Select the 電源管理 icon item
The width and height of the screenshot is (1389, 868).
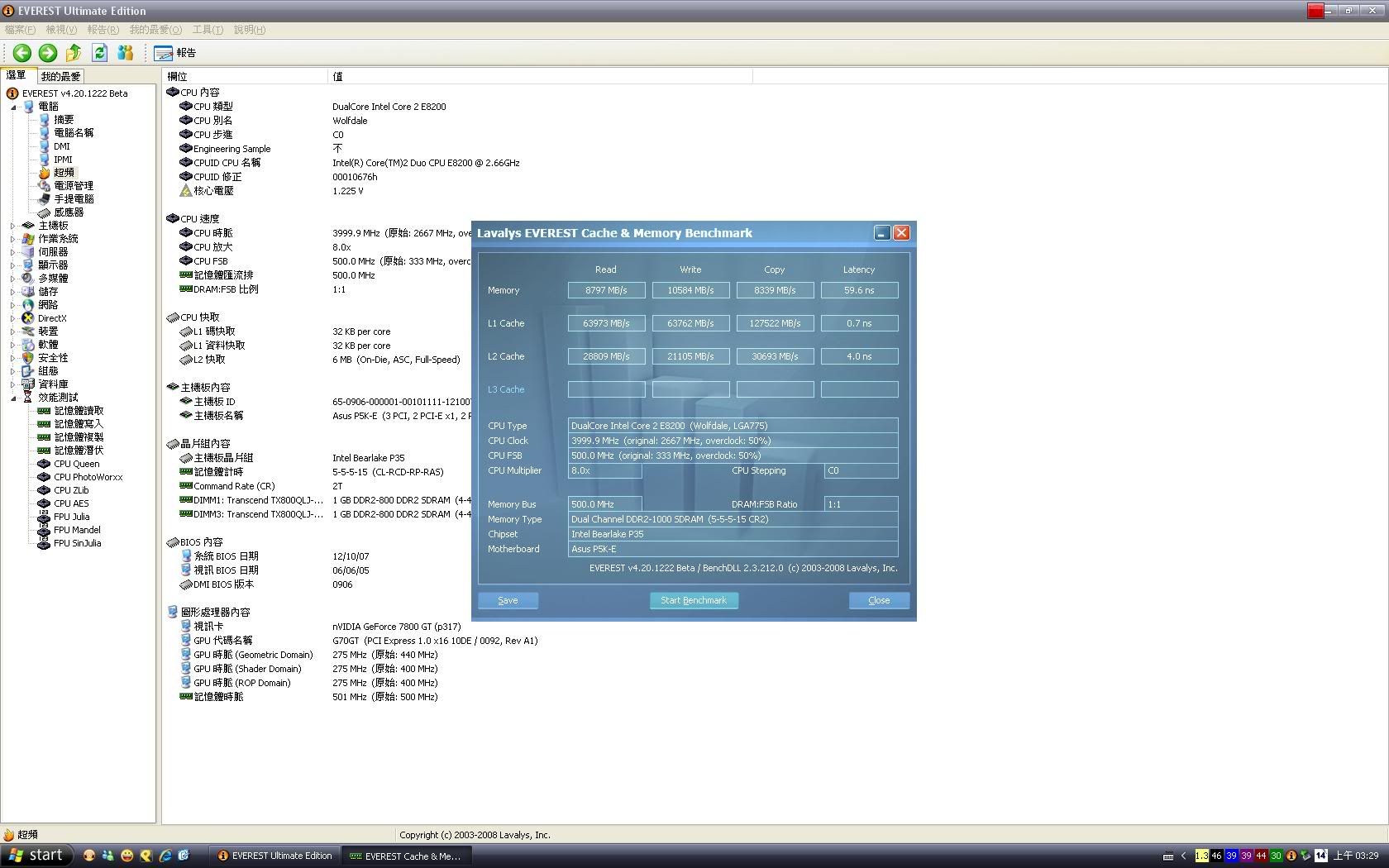point(44,186)
